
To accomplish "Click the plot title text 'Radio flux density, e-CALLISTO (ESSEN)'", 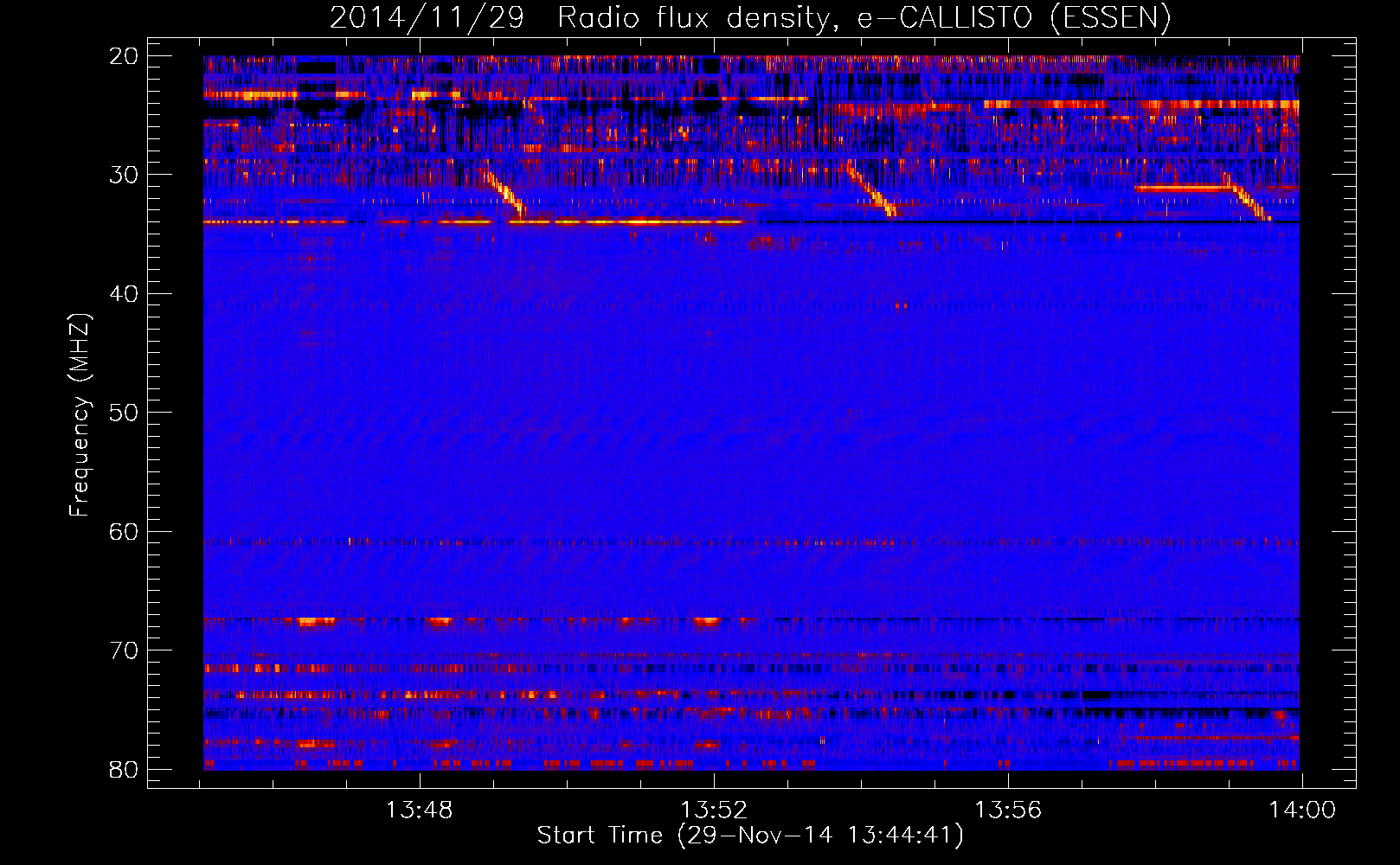I will [x=864, y=18].
